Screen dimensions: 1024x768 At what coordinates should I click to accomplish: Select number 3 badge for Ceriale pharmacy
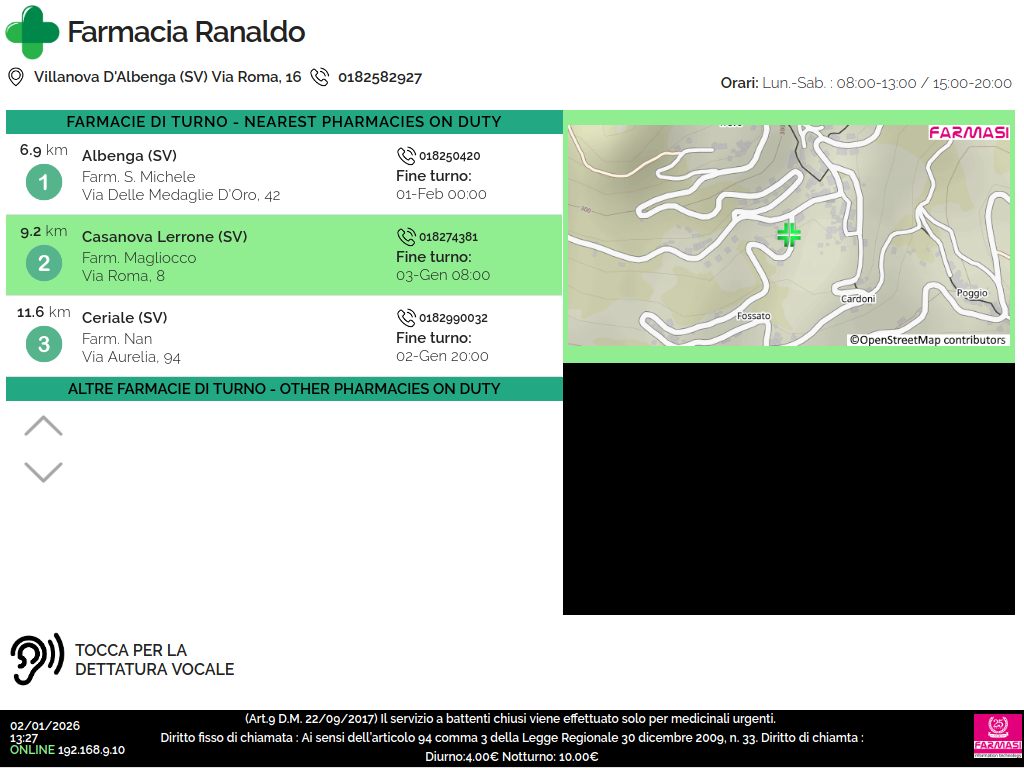44,344
